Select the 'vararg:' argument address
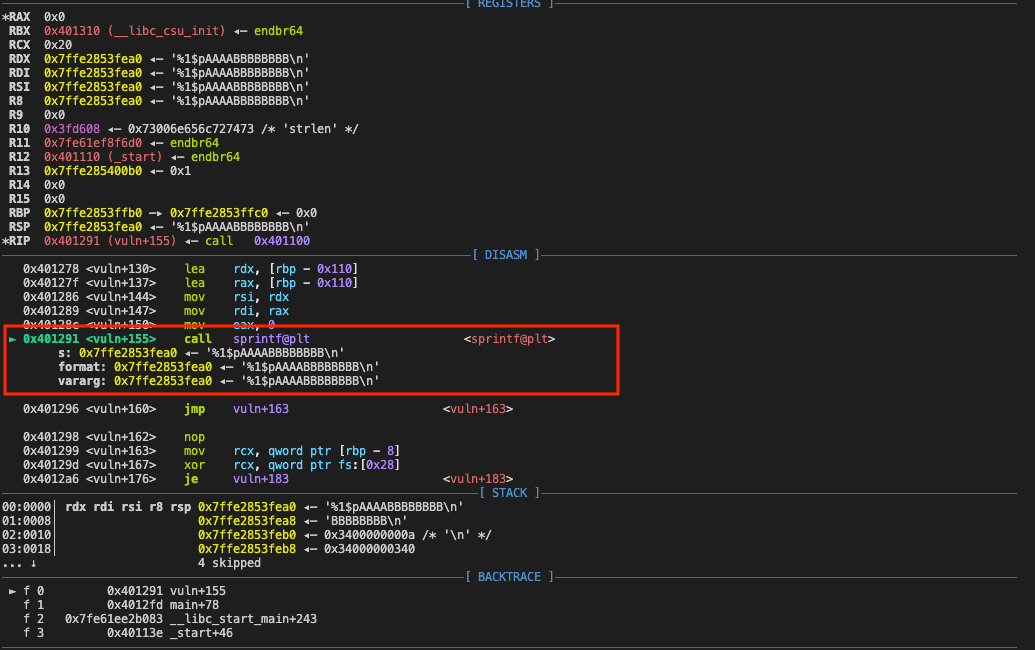1035x650 pixels. 163,381
